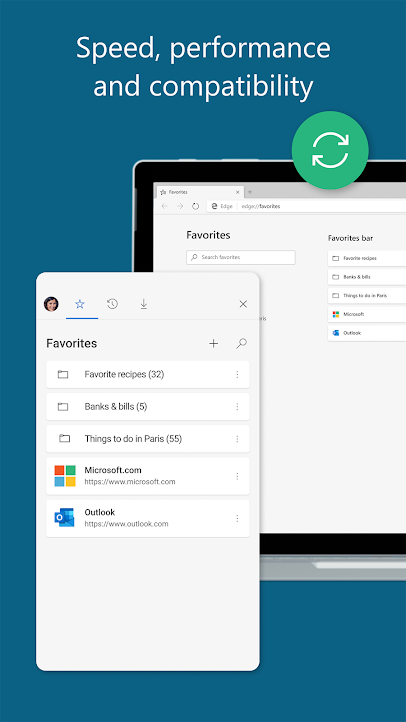Image resolution: width=406 pixels, height=722 pixels.
Task: Open more options for Outlook entry
Action: [x=238, y=518]
